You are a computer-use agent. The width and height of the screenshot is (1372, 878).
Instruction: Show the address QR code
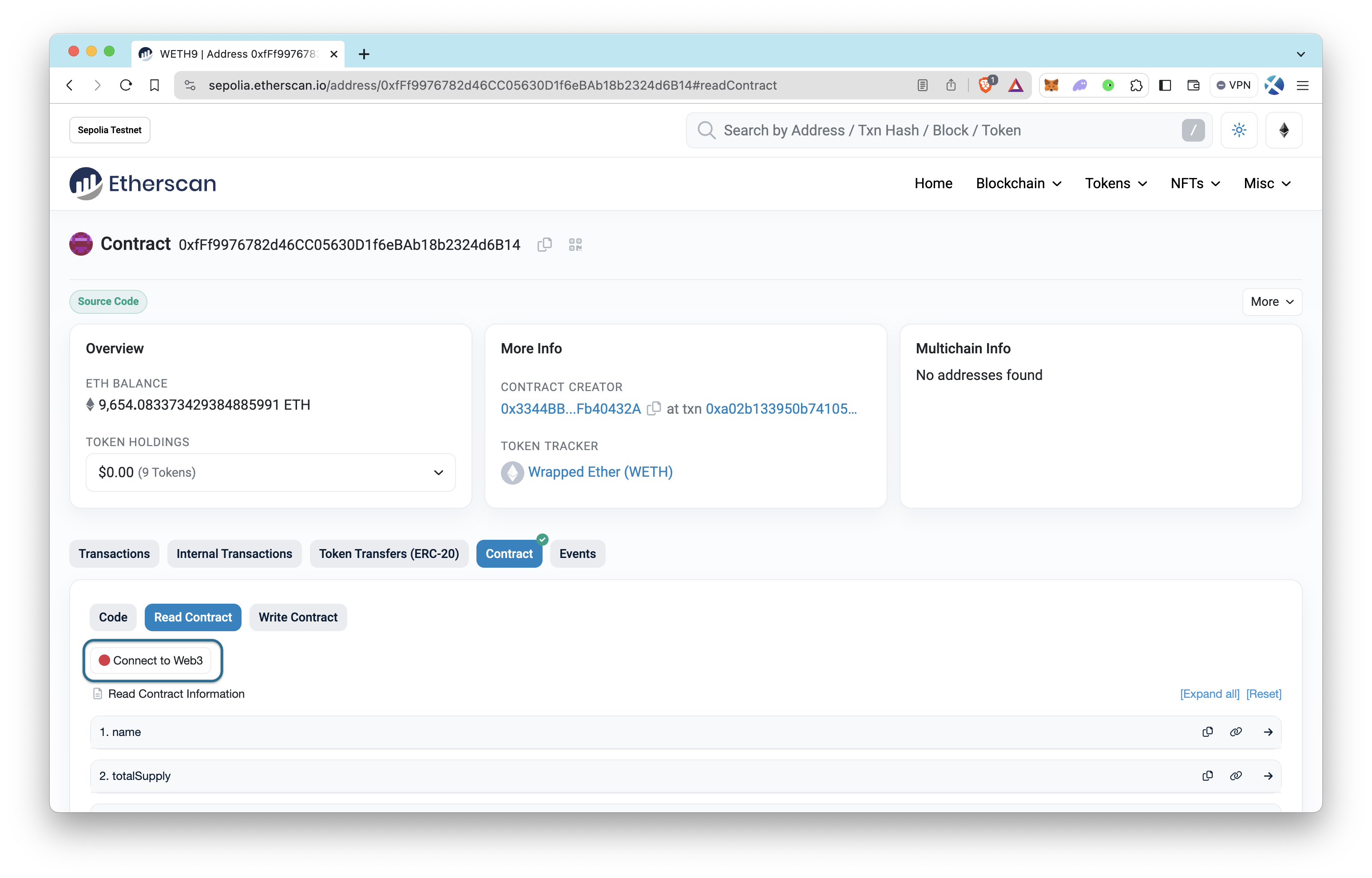point(575,245)
